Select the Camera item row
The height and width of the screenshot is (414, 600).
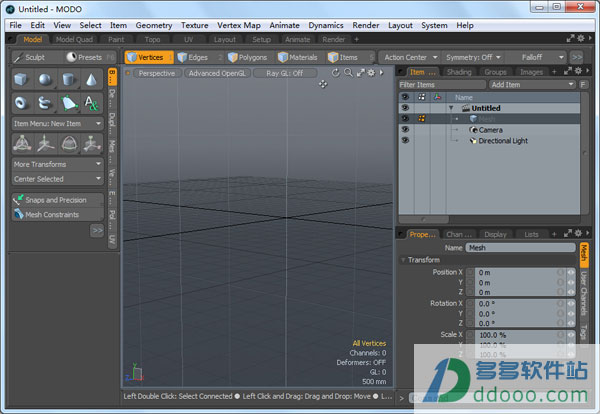point(489,130)
